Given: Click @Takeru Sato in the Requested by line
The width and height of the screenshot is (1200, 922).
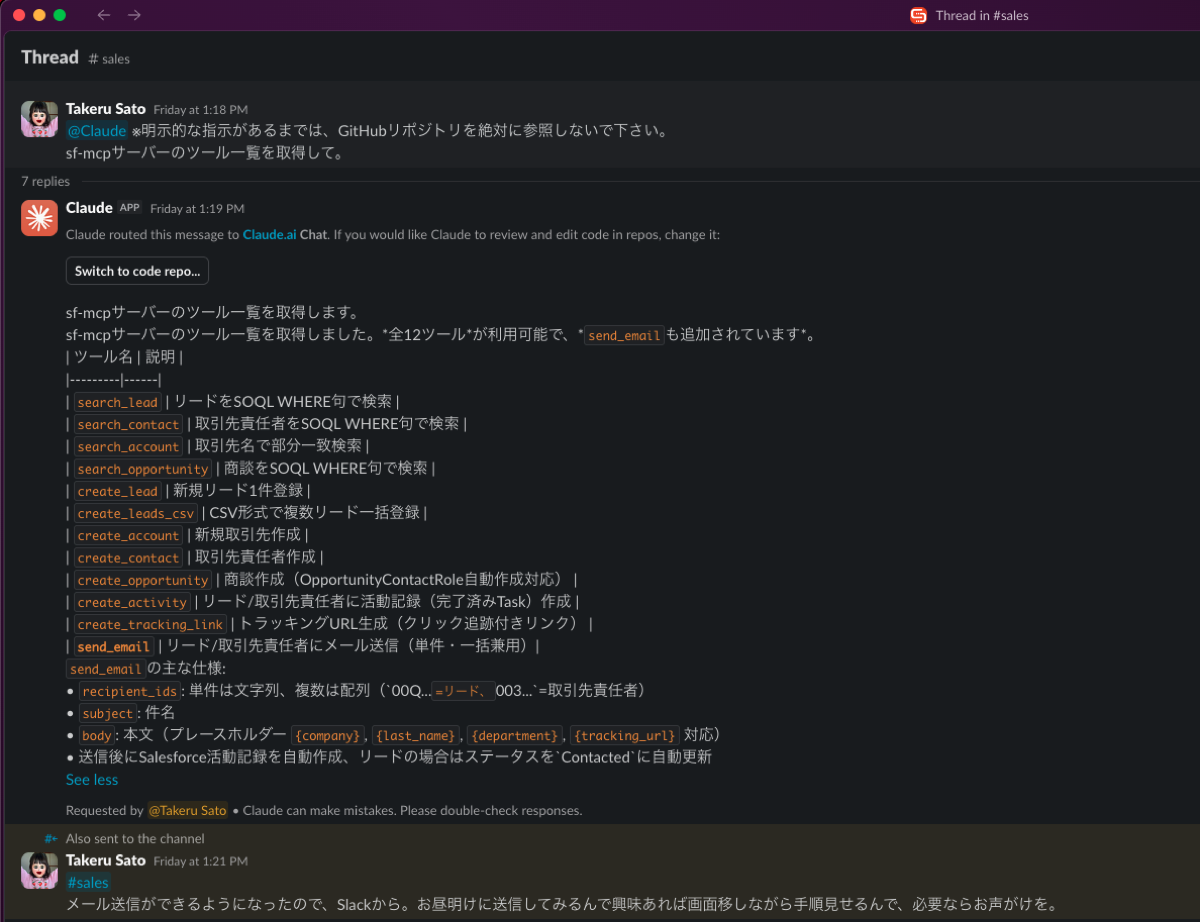Looking at the screenshot, I should click(188, 810).
